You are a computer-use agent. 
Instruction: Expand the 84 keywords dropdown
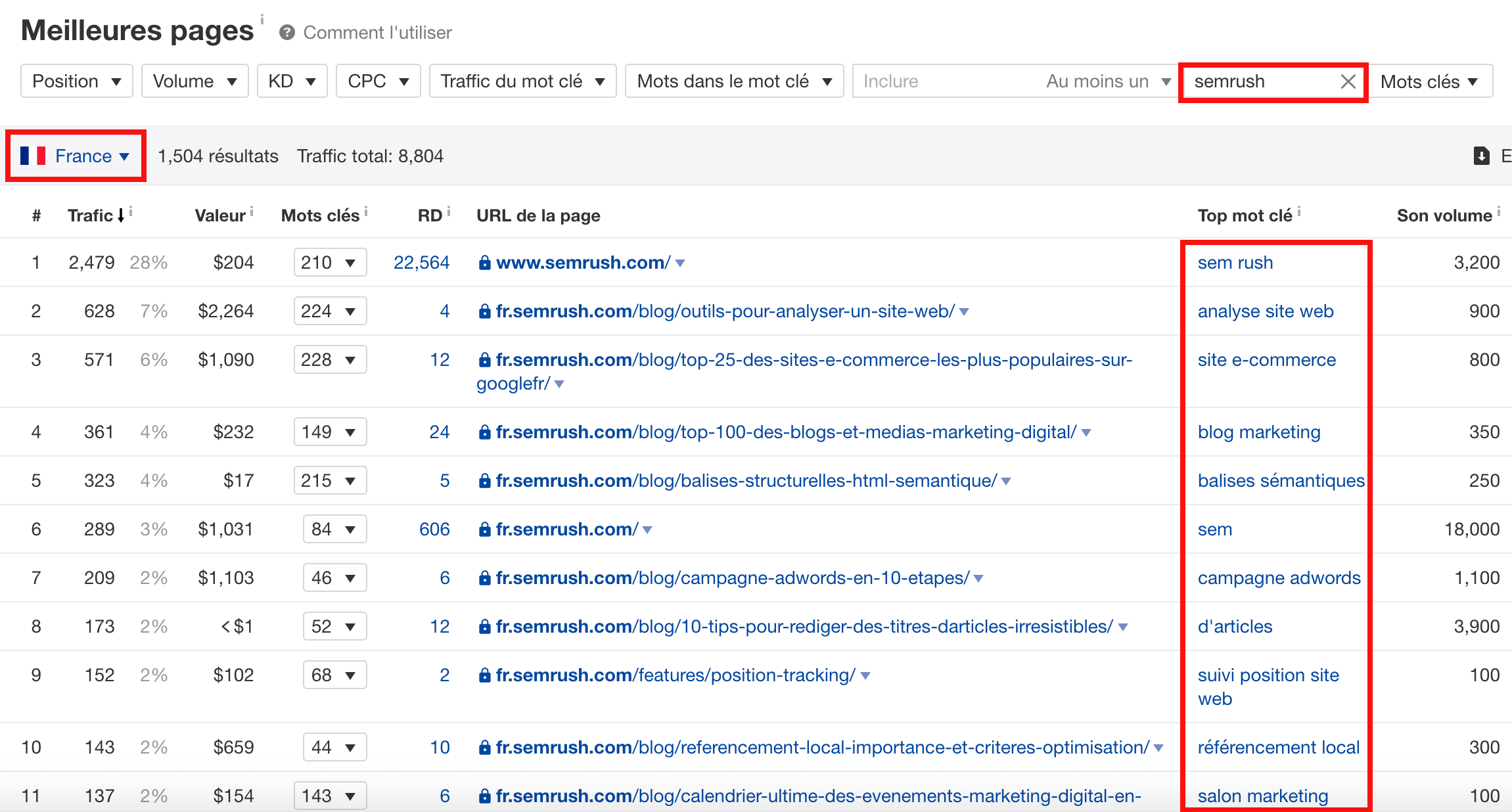(334, 530)
